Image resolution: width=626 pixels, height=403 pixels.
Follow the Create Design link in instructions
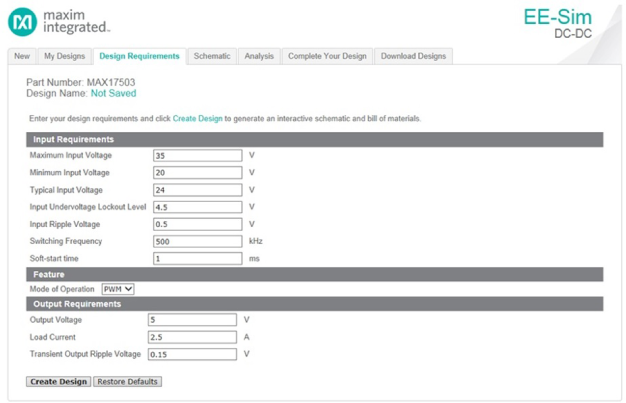coord(197,118)
